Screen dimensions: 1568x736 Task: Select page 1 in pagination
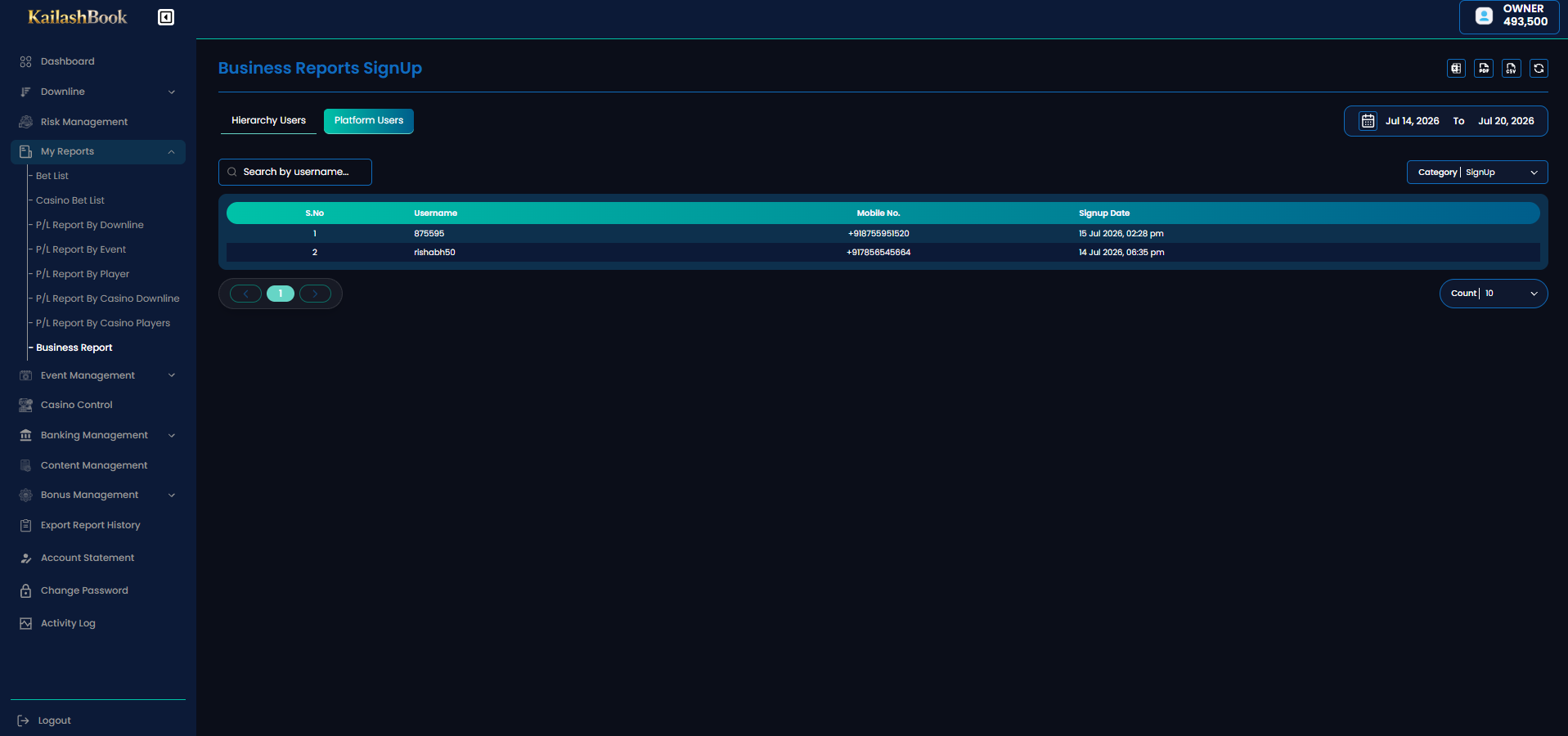coord(281,294)
